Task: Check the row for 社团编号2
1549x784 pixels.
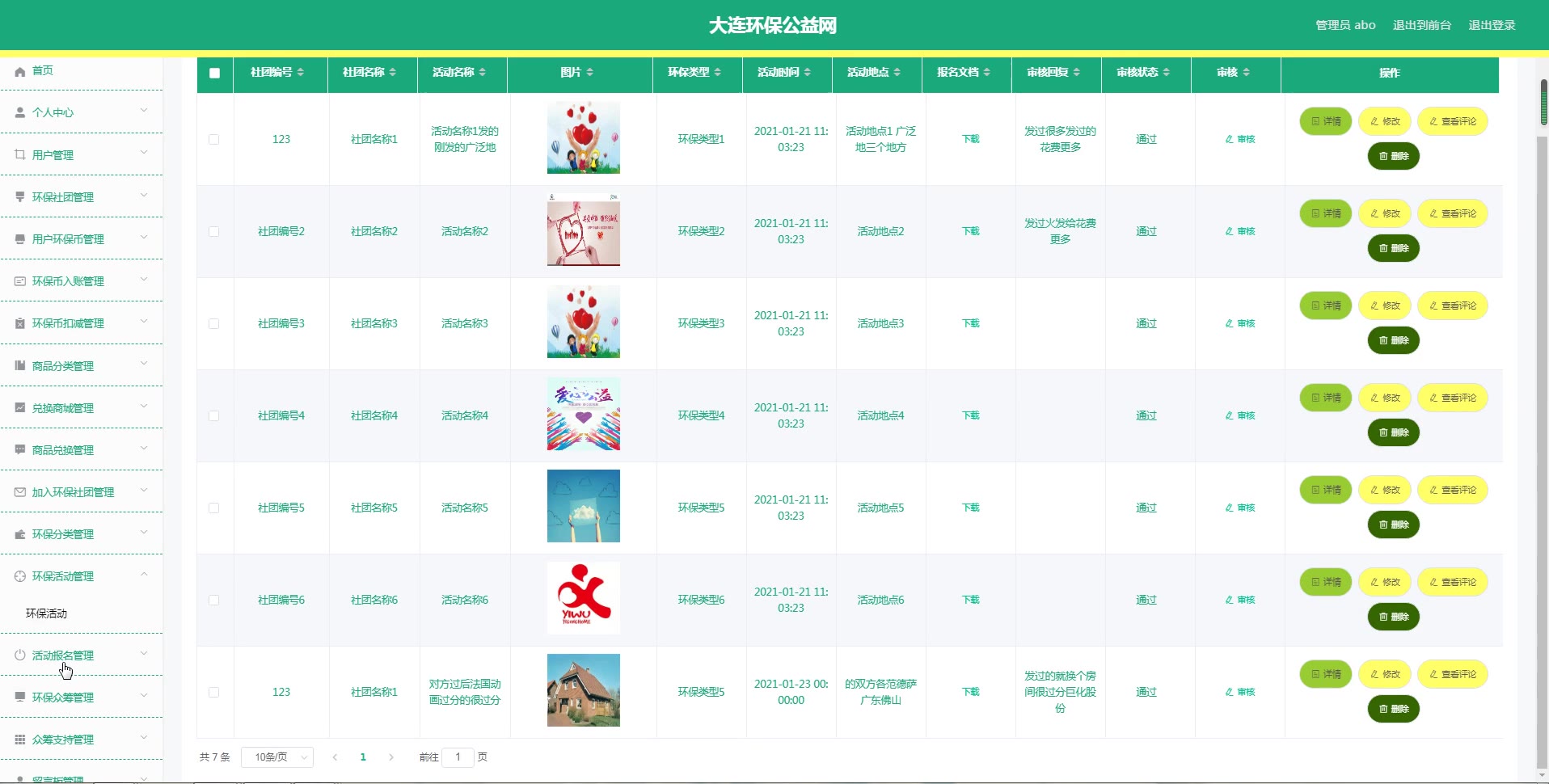Action: 214,232
